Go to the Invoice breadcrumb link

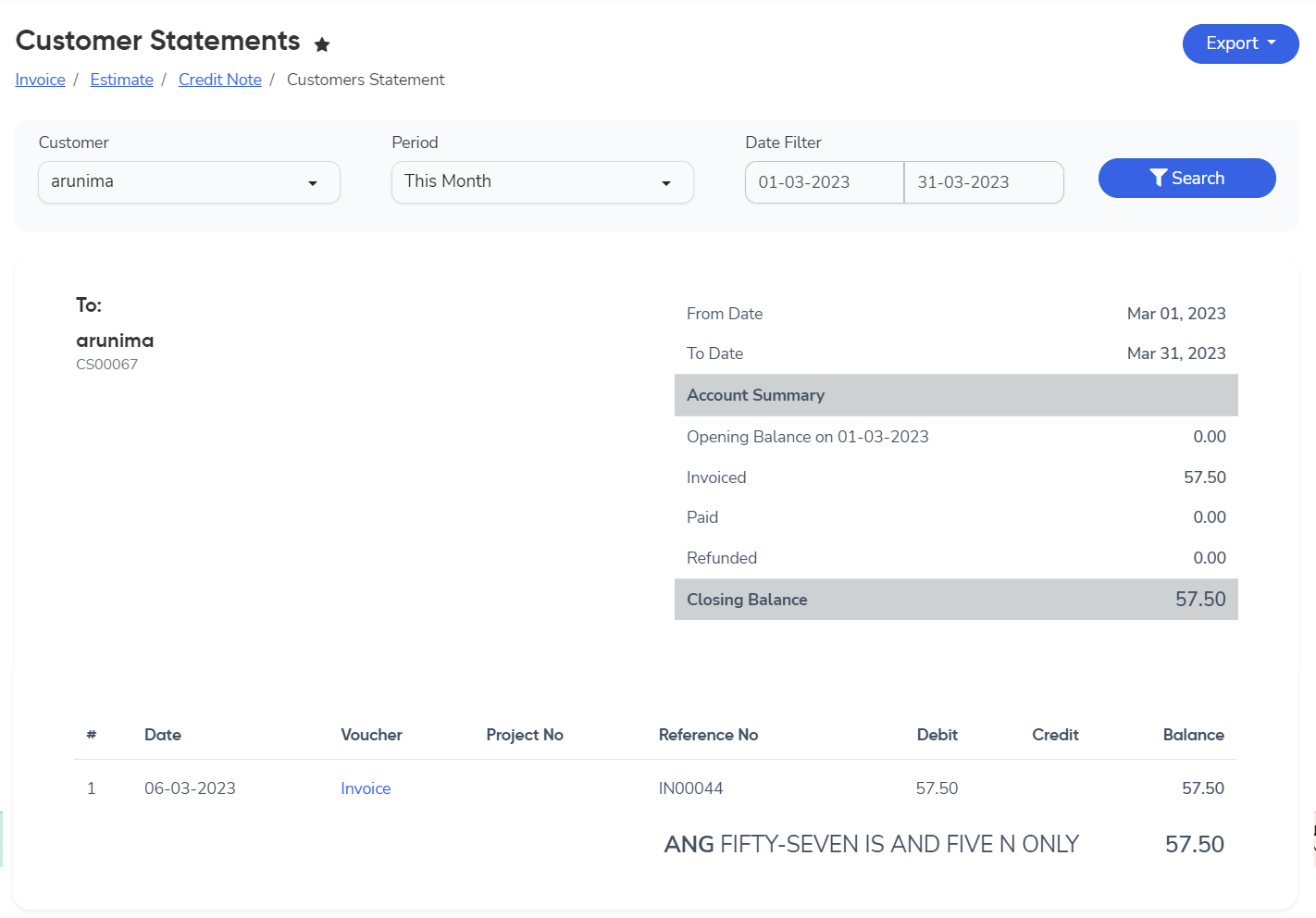tap(41, 80)
